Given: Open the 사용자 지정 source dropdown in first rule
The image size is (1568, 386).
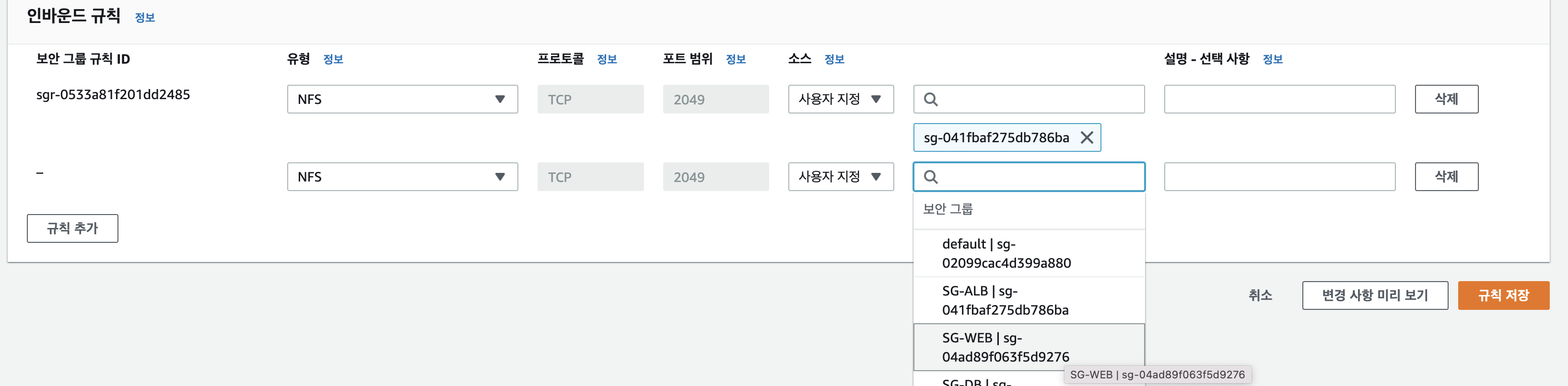Looking at the screenshot, I should (841, 99).
